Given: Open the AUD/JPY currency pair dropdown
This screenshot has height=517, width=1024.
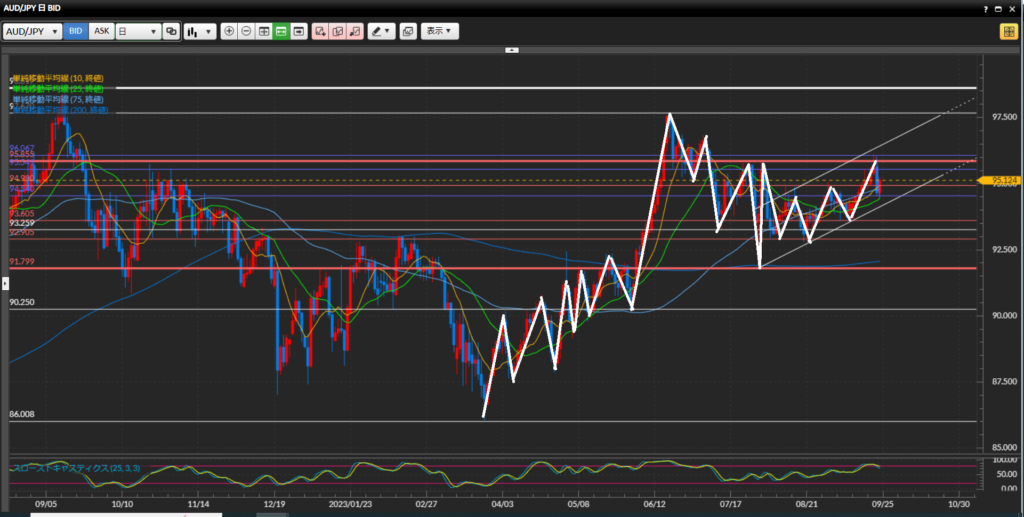Looking at the screenshot, I should [x=33, y=31].
